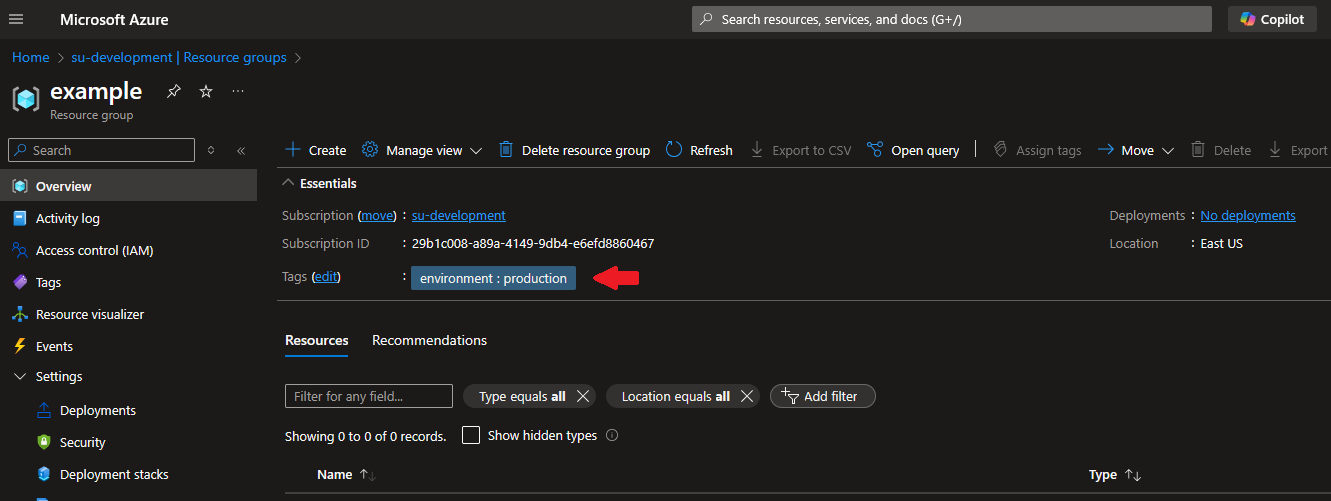The width and height of the screenshot is (1331, 501).
Task: Open the Location equals all filter
Action: (675, 396)
